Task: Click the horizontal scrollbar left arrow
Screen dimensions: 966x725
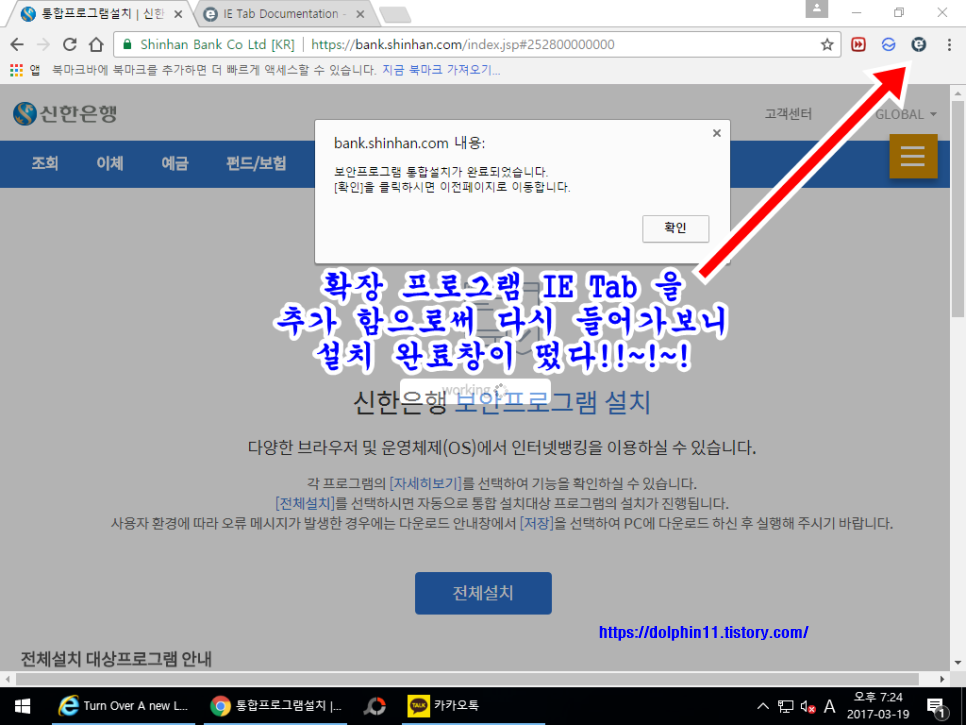Action: [7, 679]
